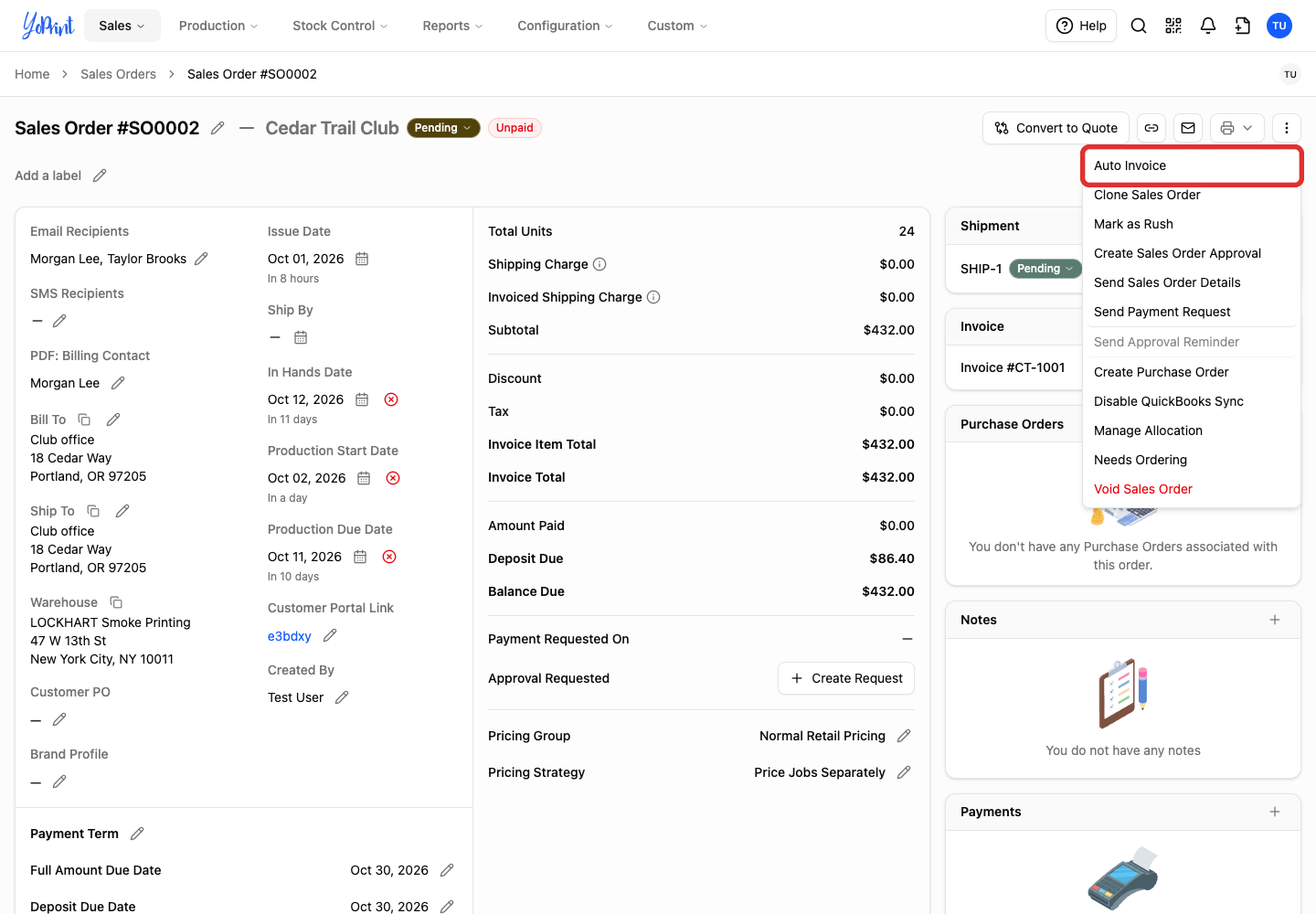Choose Mark as Rush

[1192, 224]
